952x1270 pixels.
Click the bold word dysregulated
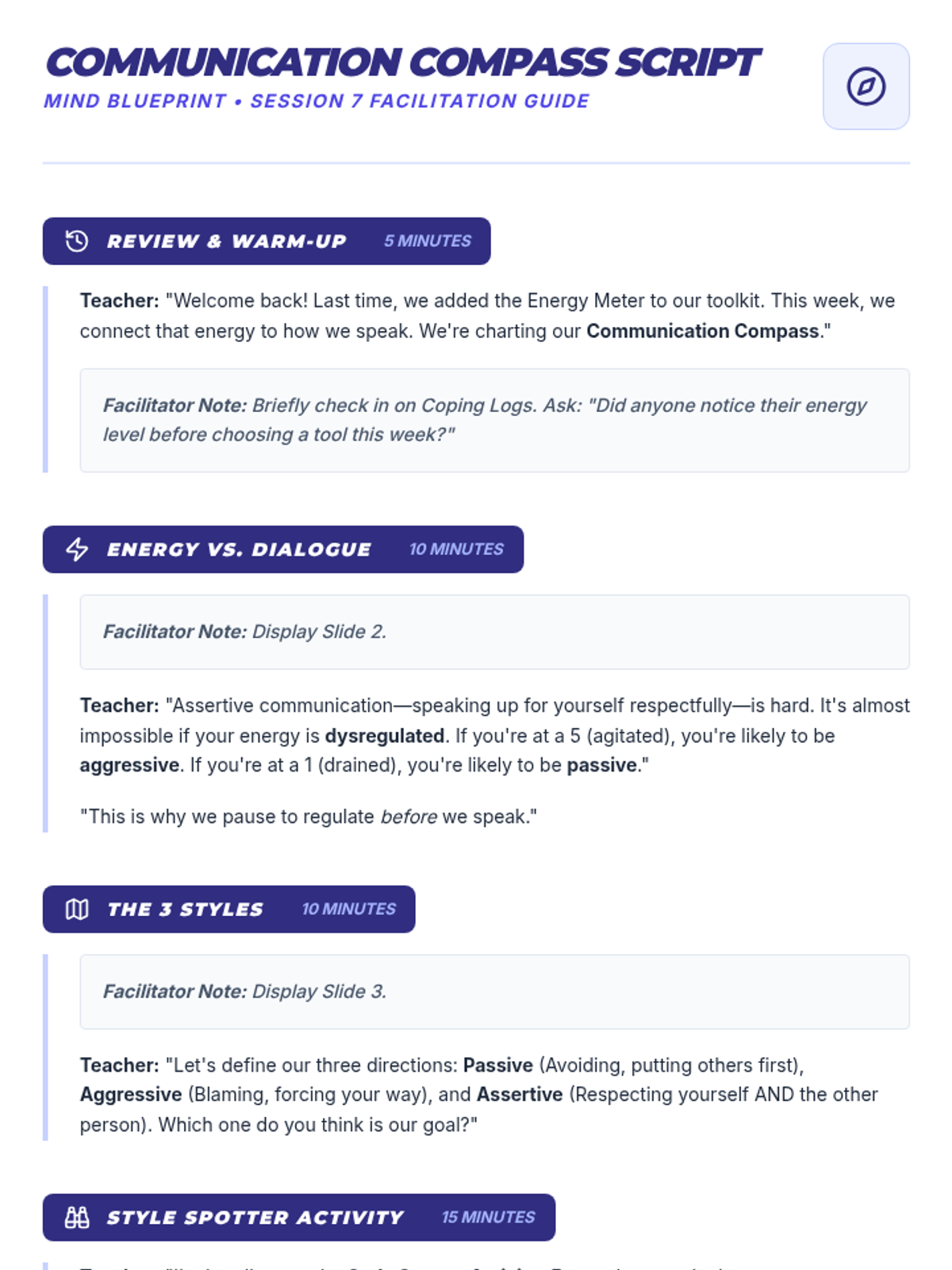pos(384,736)
